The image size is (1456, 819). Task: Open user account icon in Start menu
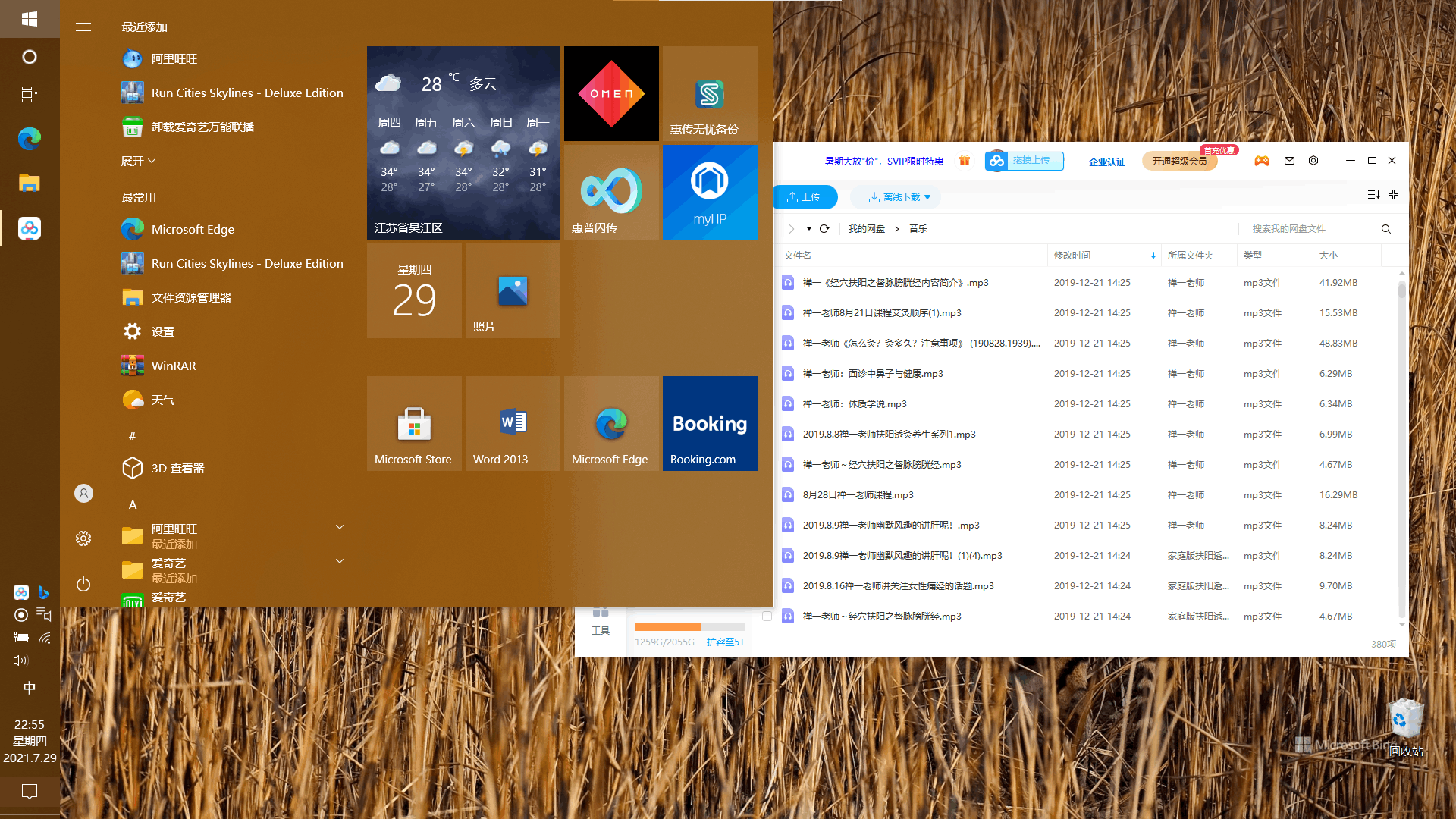tap(83, 494)
